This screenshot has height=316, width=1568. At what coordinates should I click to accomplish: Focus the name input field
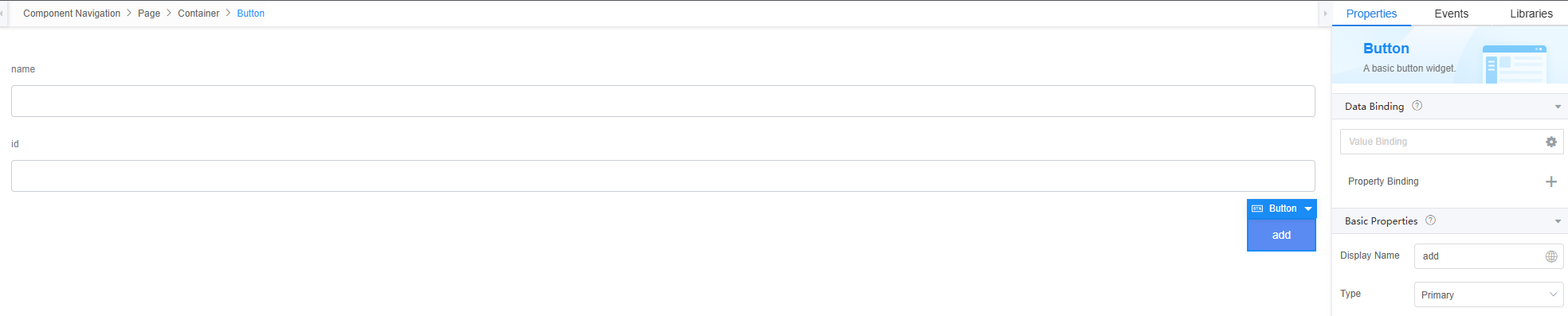[x=663, y=101]
